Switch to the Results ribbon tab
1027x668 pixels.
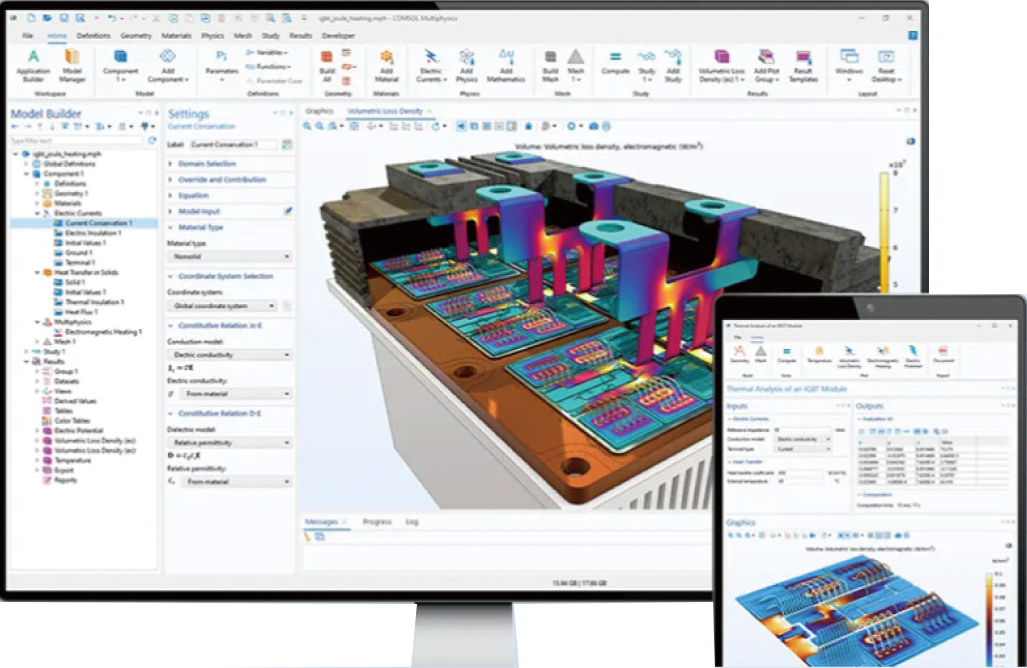[x=301, y=35]
